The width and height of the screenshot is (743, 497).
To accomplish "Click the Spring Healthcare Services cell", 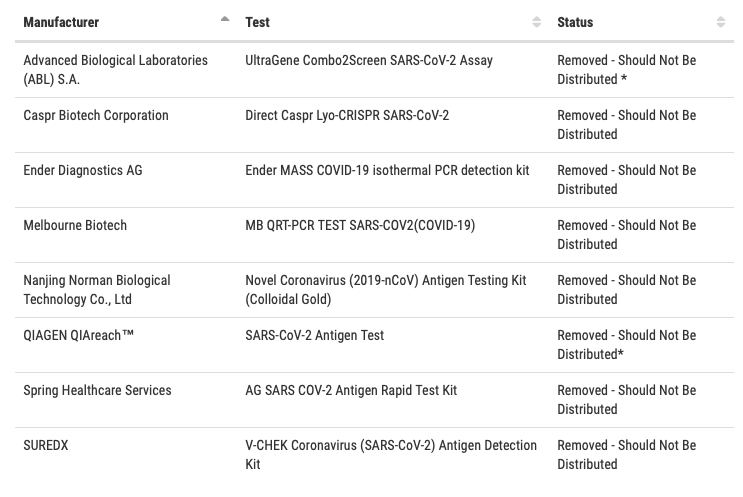I will click(97, 390).
